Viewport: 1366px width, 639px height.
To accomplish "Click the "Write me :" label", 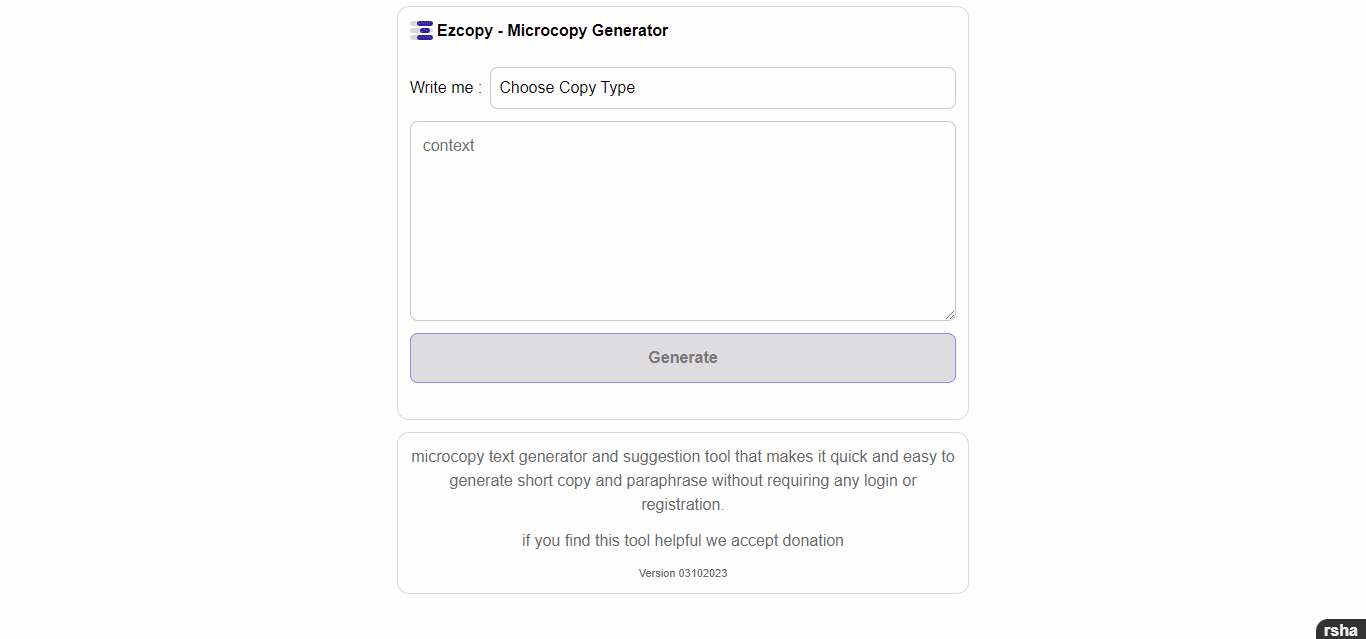I will [445, 88].
